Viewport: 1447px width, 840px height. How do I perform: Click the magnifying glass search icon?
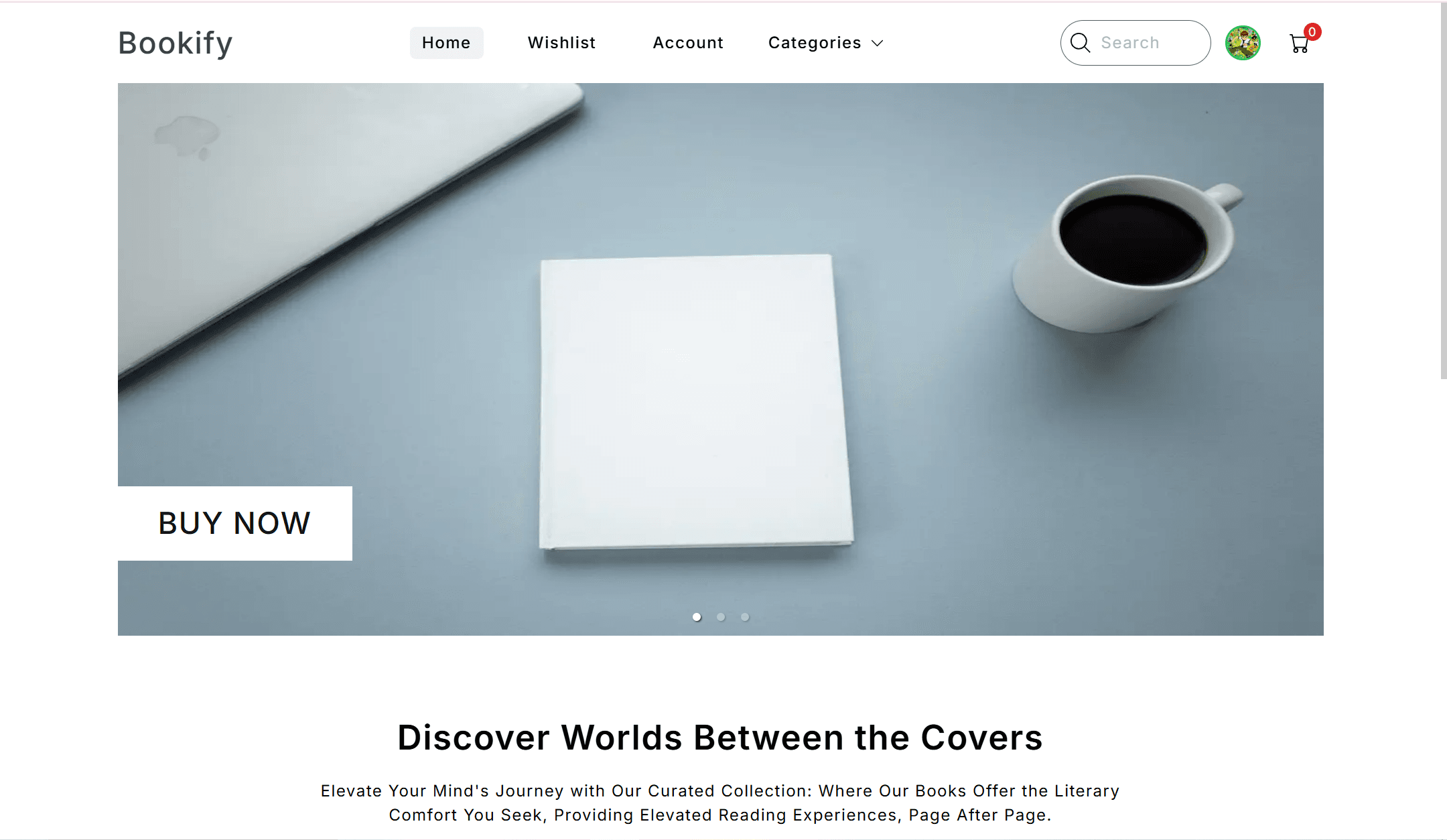click(1080, 43)
